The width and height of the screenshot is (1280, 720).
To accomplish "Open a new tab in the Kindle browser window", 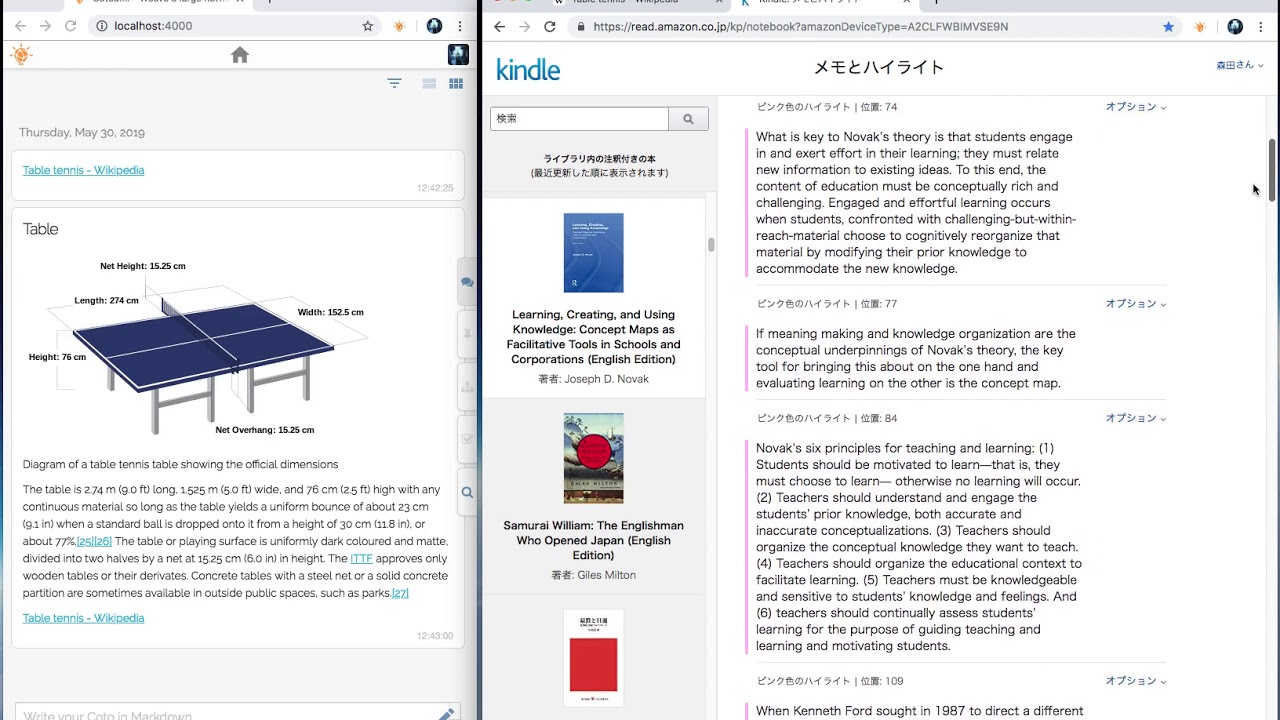I will [x=935, y=2].
